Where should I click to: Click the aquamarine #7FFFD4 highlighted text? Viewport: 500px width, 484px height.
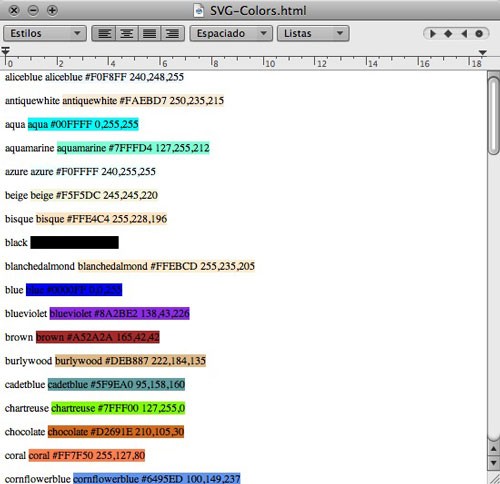click(133, 148)
